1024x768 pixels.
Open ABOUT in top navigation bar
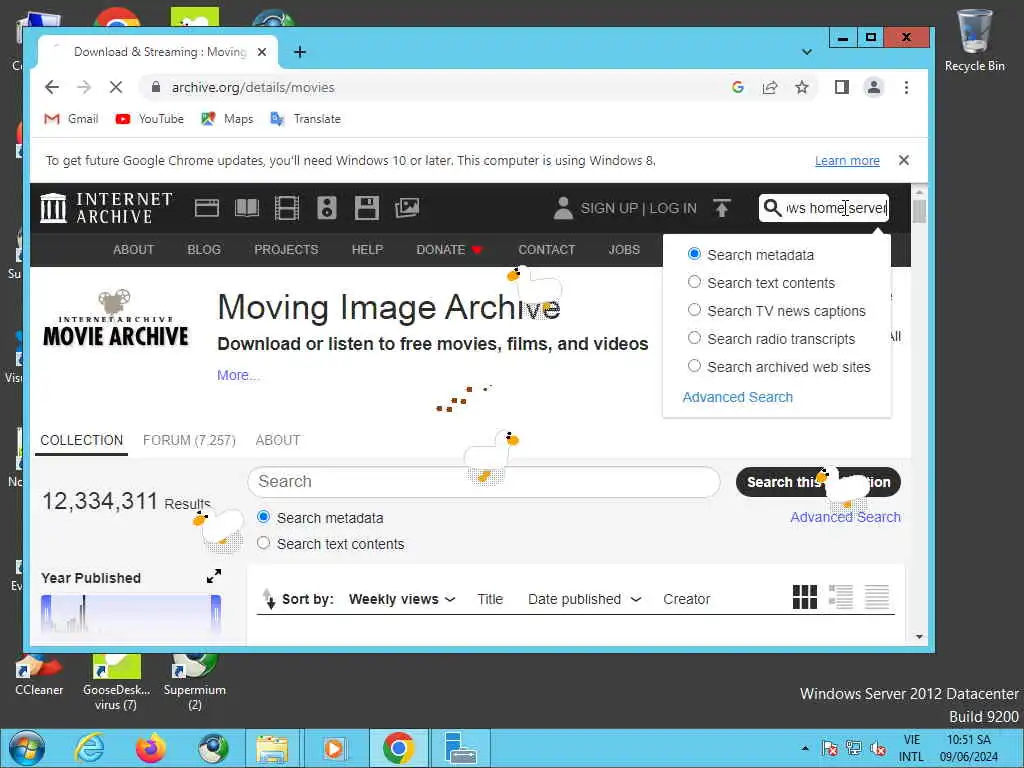(133, 249)
